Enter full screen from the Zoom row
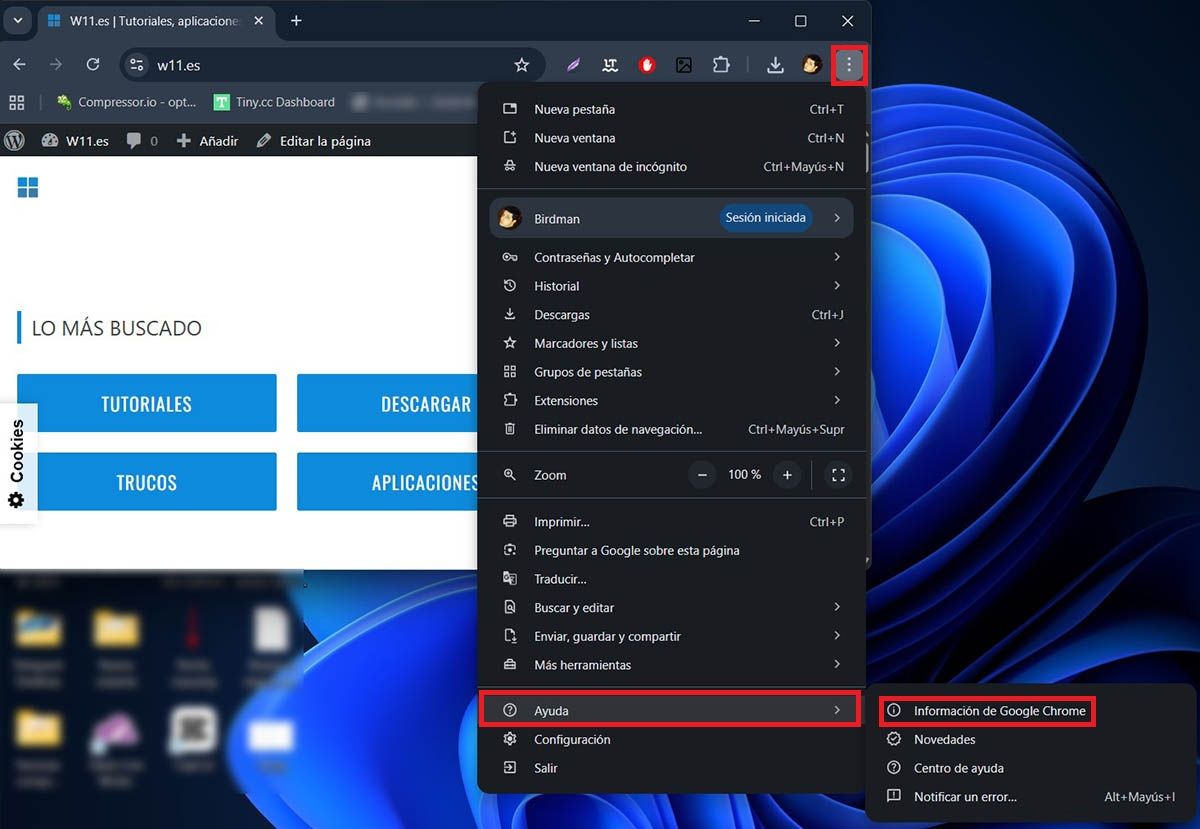The image size is (1200, 829). [x=839, y=475]
